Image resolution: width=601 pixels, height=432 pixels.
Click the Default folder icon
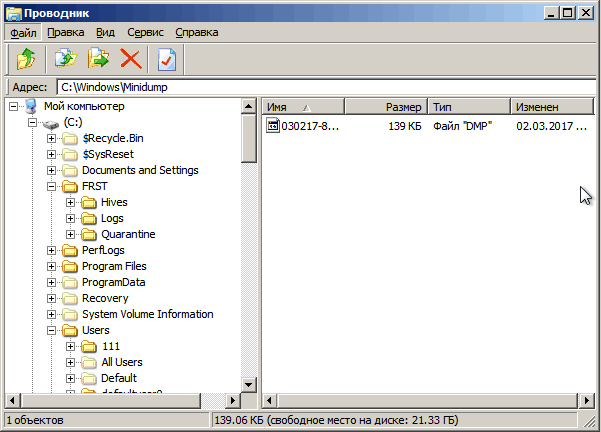tap(89, 379)
